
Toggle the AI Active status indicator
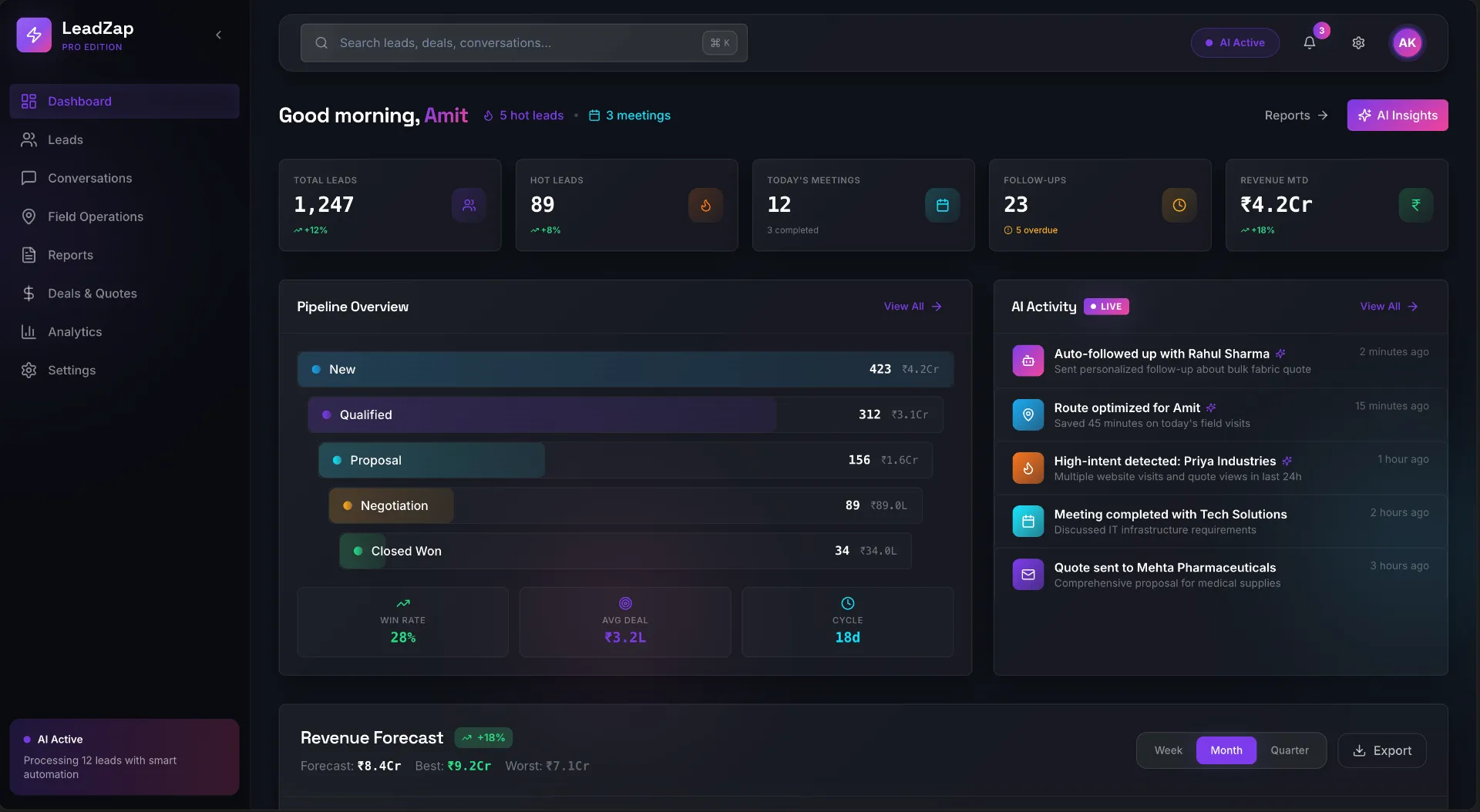click(1235, 42)
